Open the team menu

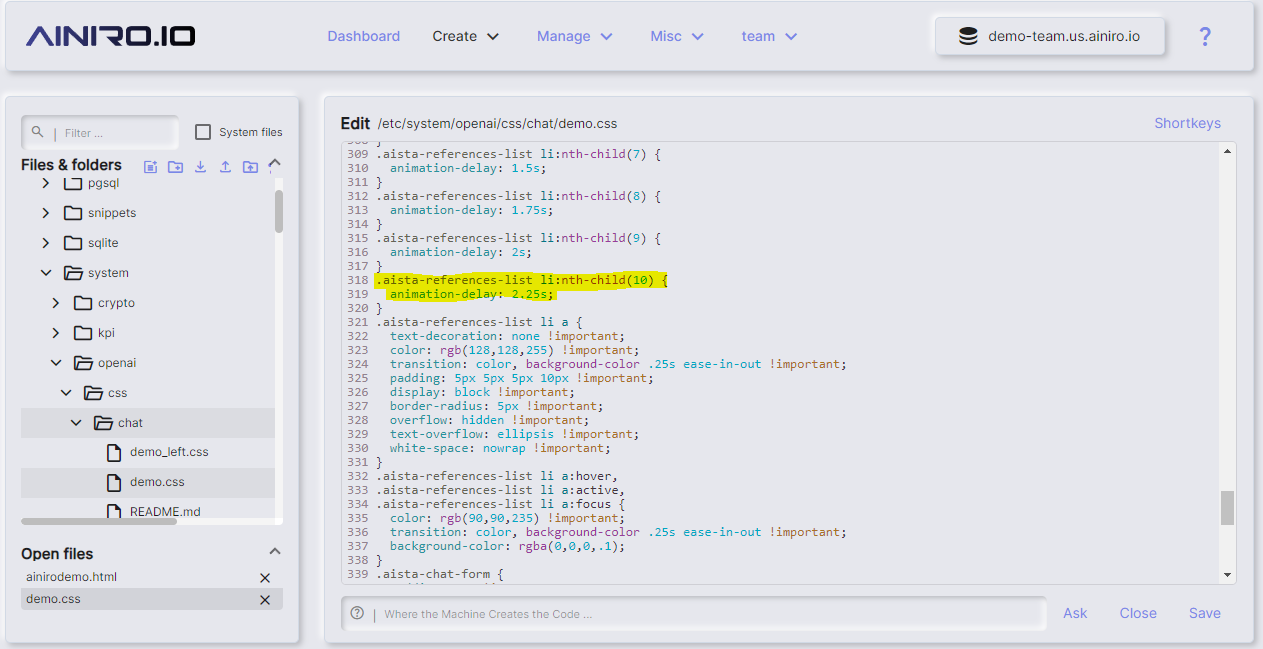(x=769, y=36)
